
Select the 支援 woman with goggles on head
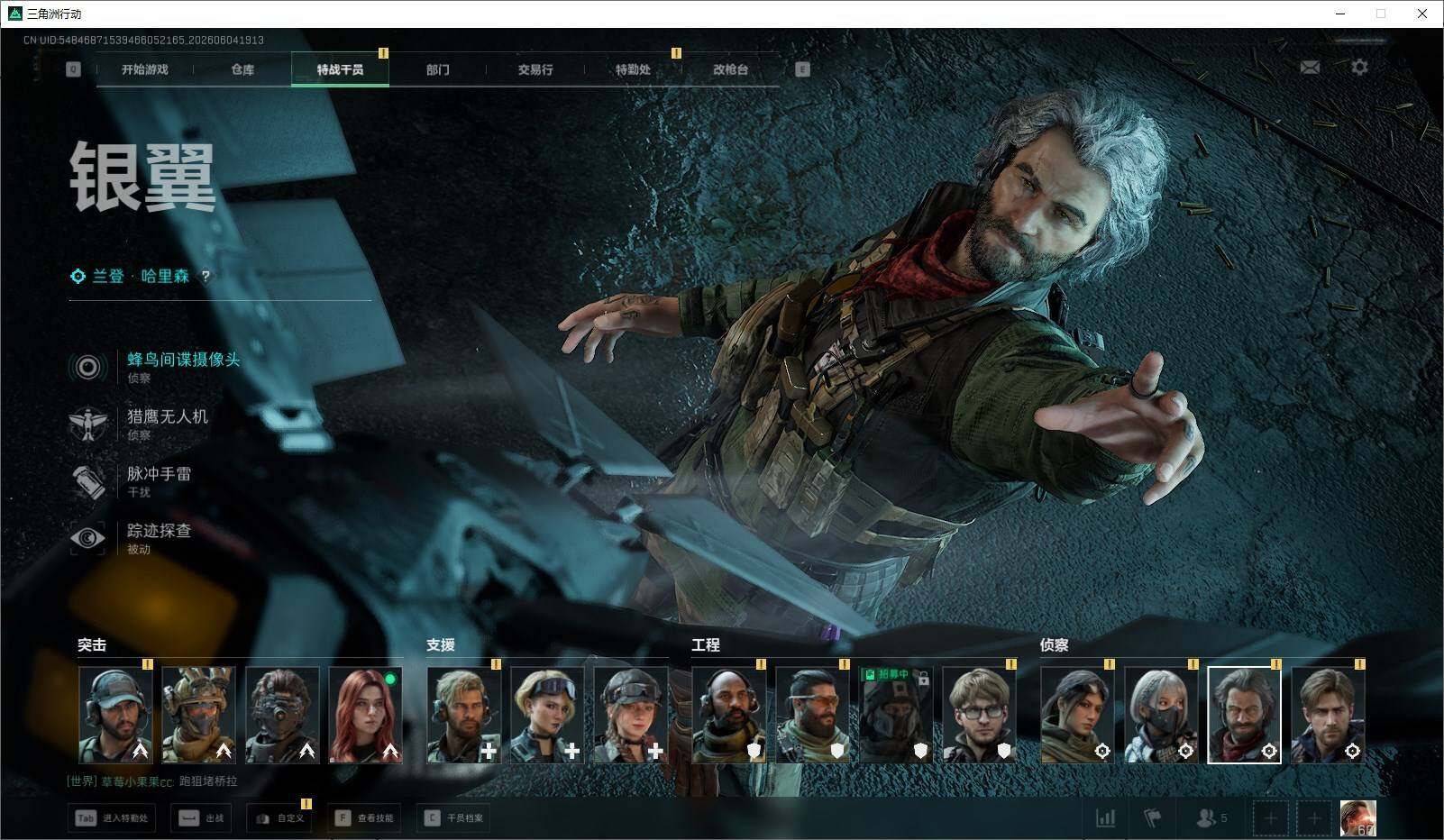[x=547, y=715]
